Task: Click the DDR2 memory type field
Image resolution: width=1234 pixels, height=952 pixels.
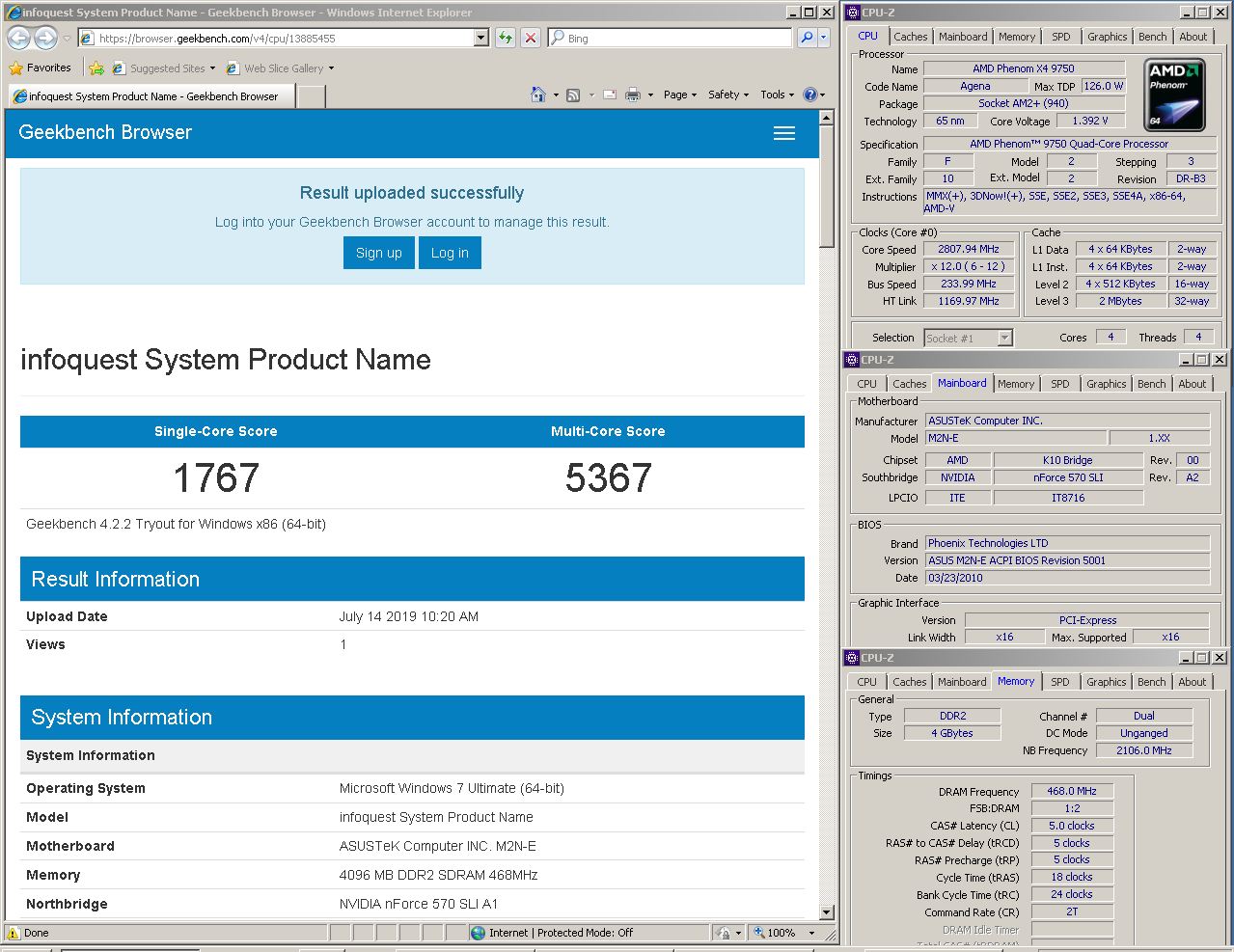Action: click(952, 716)
